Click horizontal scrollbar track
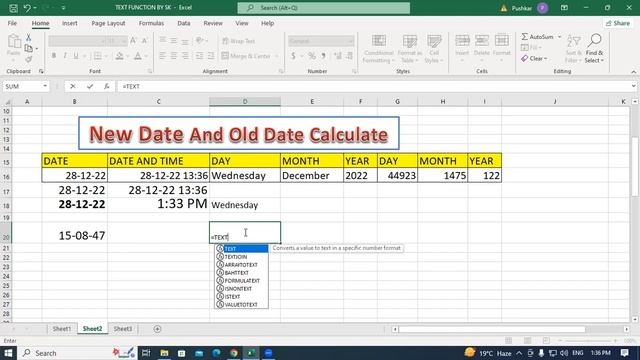 [x=492, y=329]
